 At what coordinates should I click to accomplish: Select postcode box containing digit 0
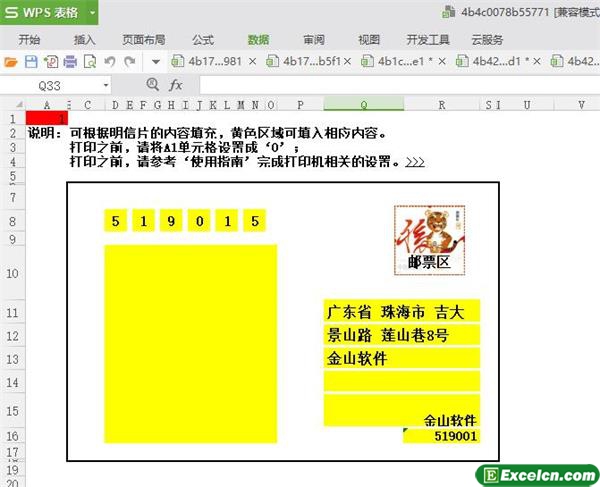(x=199, y=221)
